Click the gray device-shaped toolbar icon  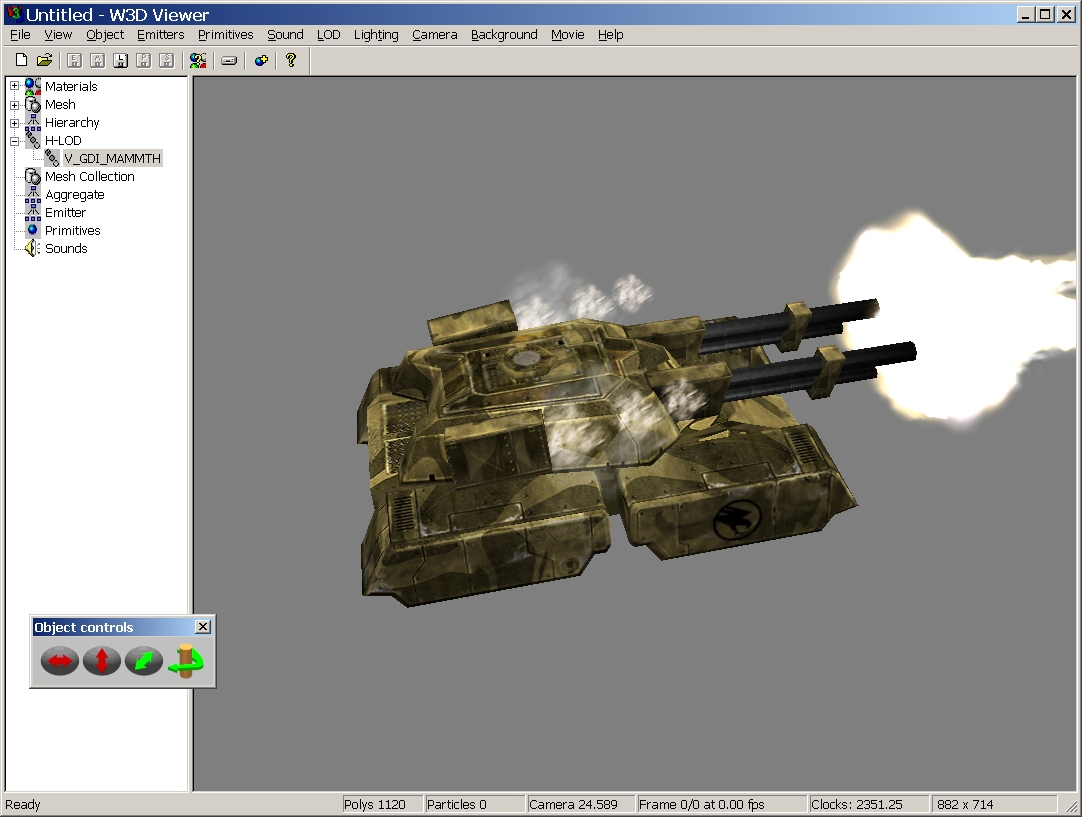pyautogui.click(x=229, y=61)
